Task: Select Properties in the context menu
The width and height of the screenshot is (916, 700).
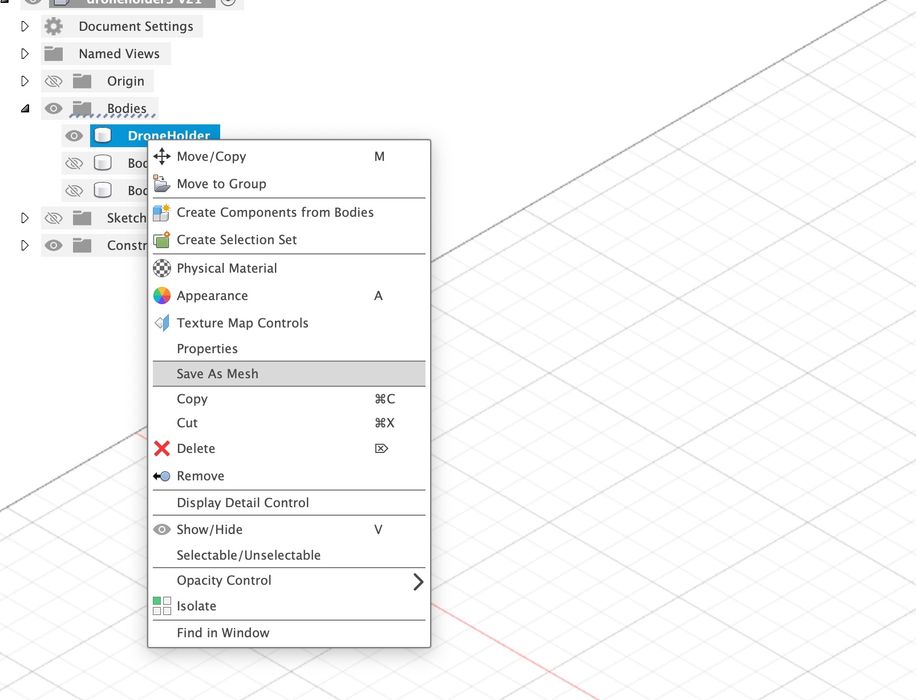Action: click(x=207, y=349)
